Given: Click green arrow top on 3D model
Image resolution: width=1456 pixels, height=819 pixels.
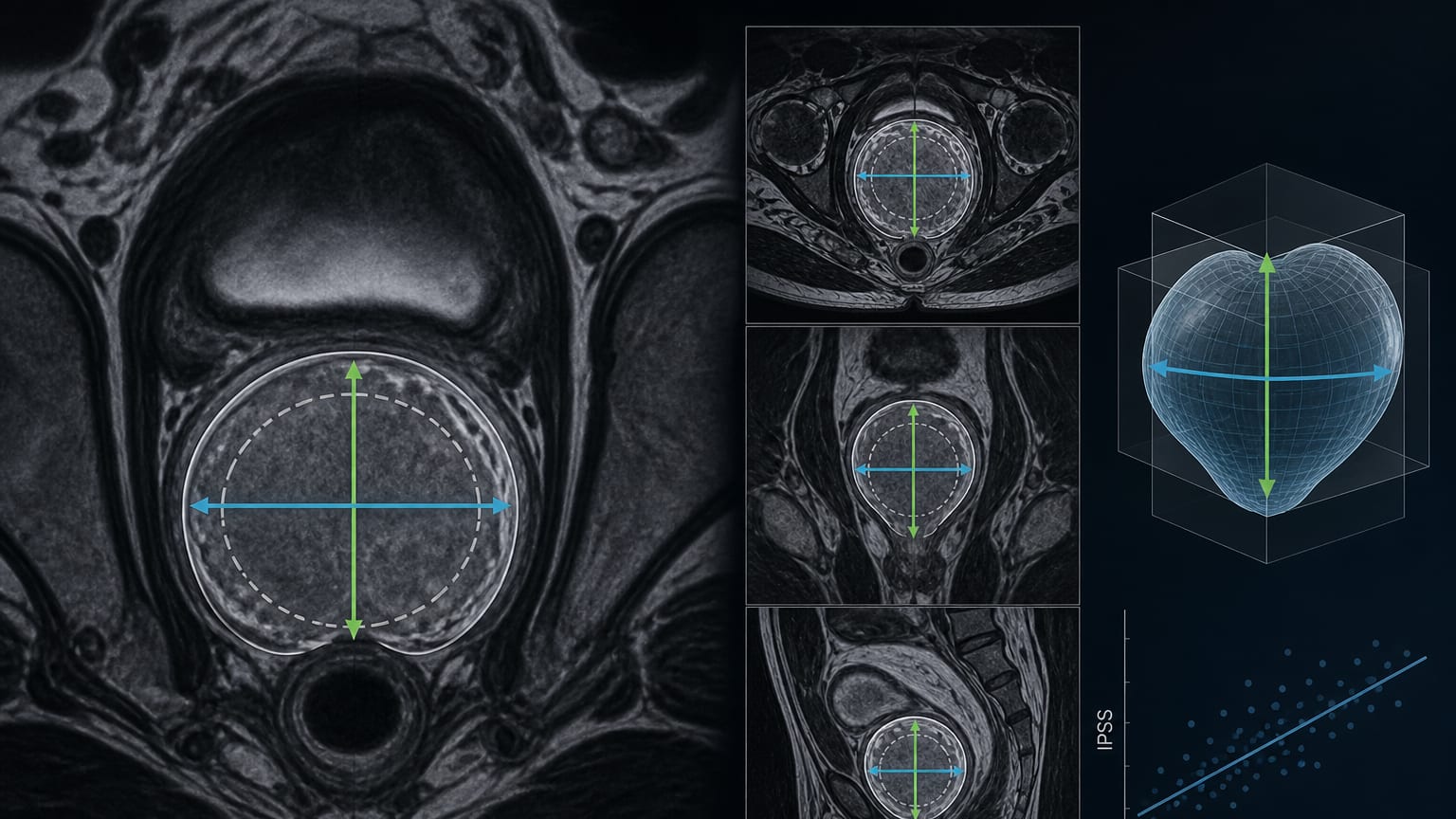Looking at the screenshot, I should coord(1266,264).
